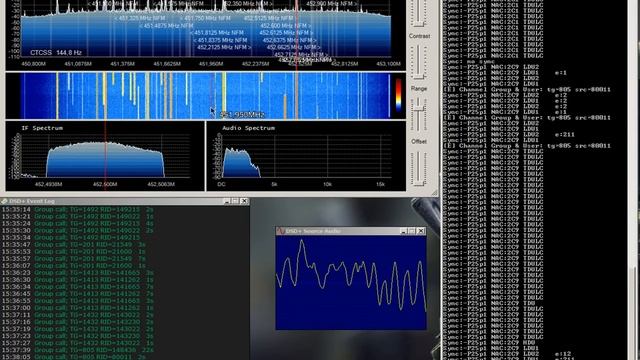Screen dimensions: 640x360
Task: Select the 452.5125 MHz NFM bookmark label
Action: [269, 18]
